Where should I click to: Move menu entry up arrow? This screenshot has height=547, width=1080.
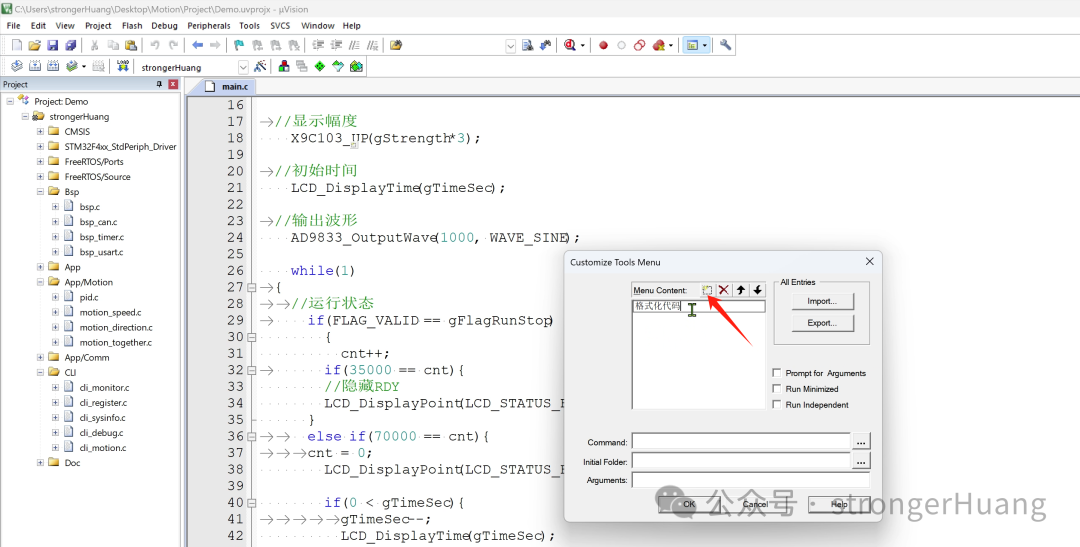coord(740,290)
